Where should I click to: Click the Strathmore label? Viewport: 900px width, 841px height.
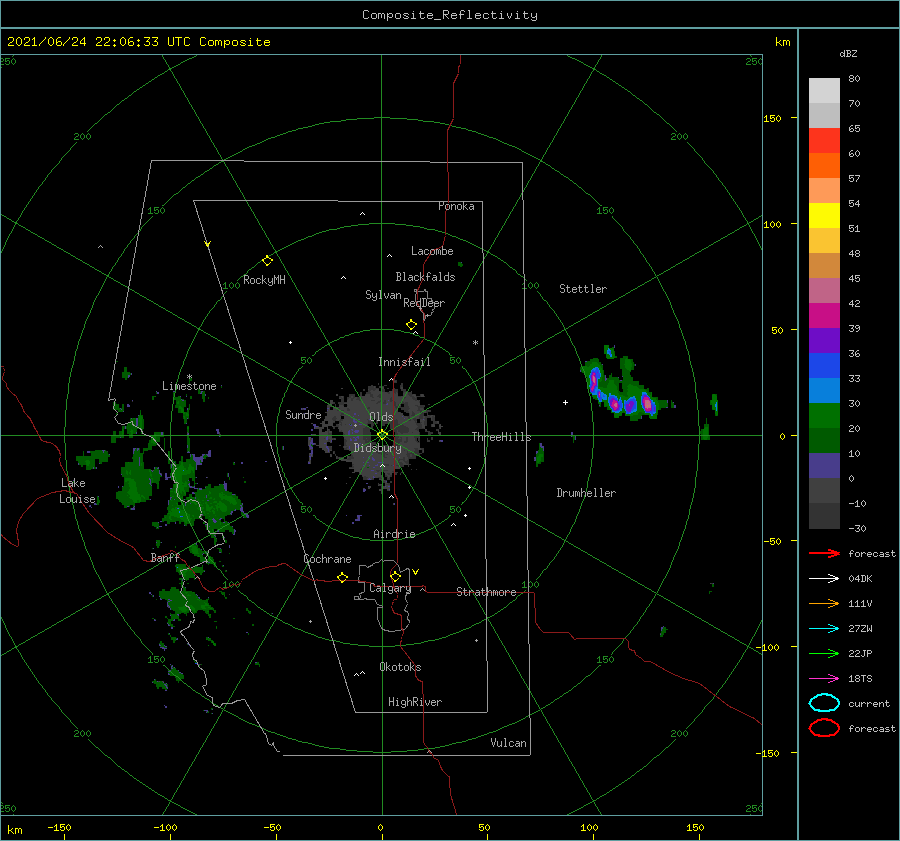(486, 592)
